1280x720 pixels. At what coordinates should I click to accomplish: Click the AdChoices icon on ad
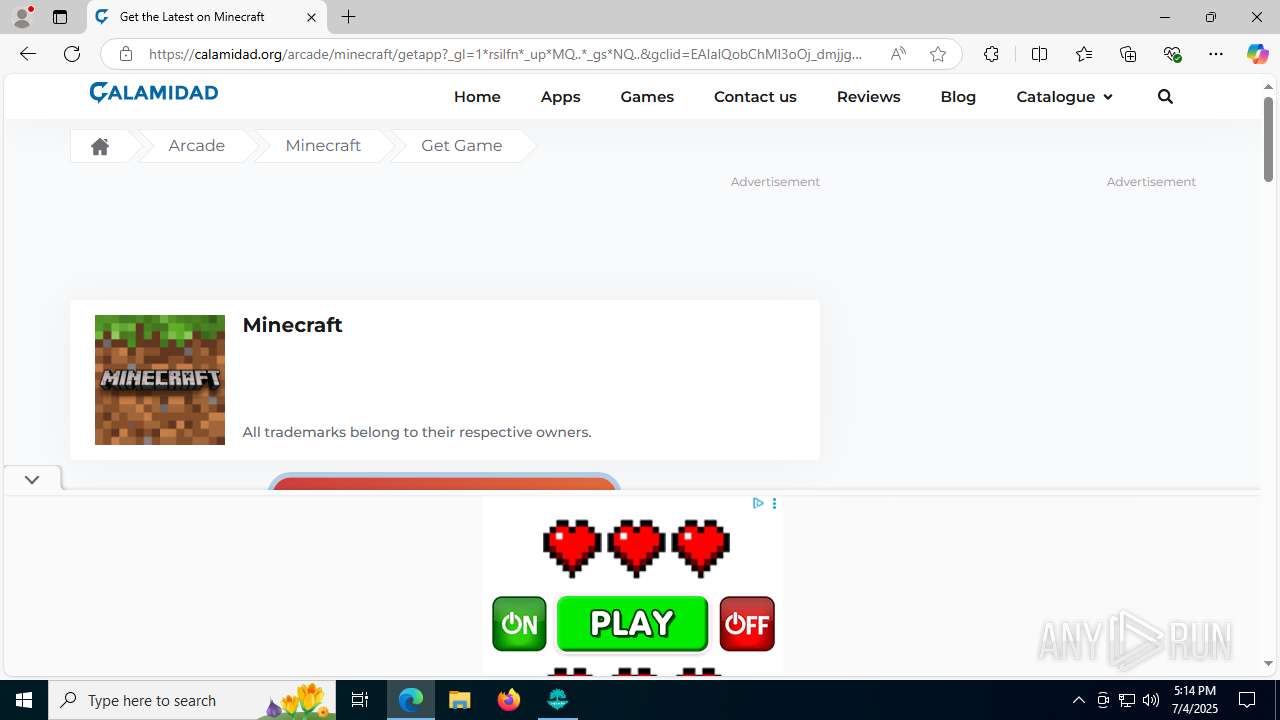[758, 503]
